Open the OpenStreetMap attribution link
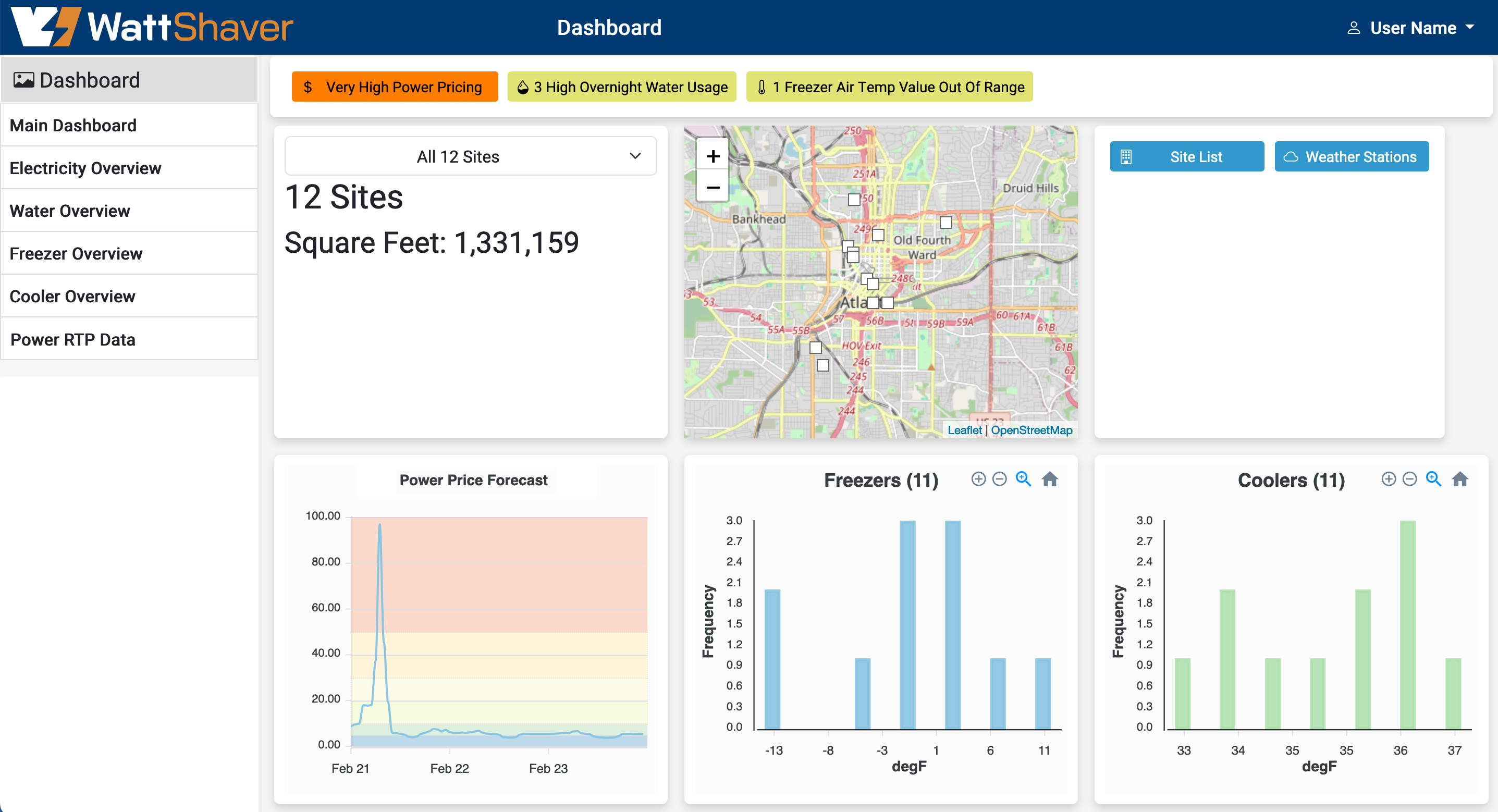 coord(1031,430)
